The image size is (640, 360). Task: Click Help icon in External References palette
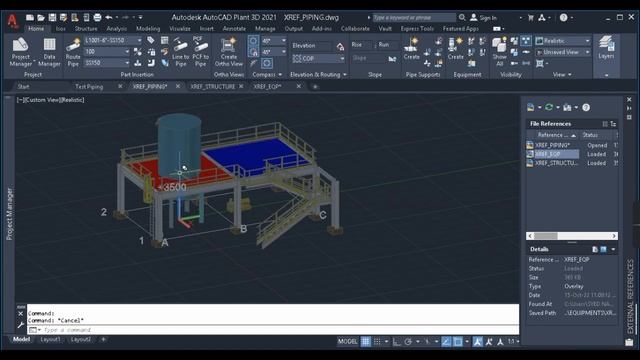point(586,107)
